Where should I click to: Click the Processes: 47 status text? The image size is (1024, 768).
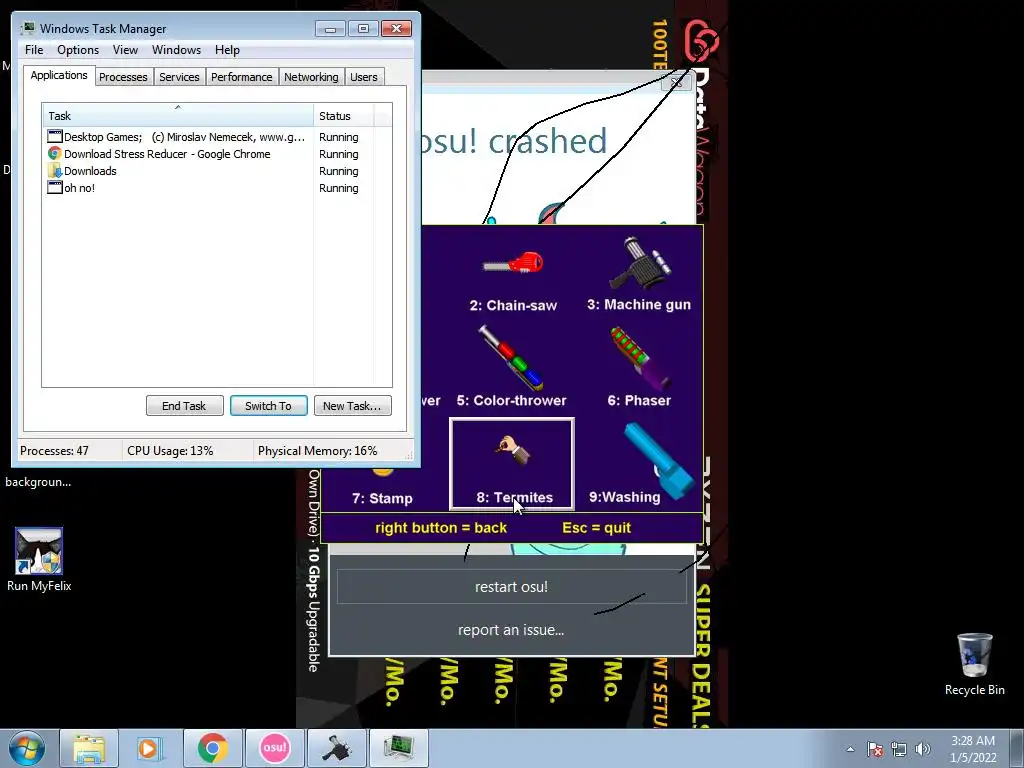[x=54, y=451]
